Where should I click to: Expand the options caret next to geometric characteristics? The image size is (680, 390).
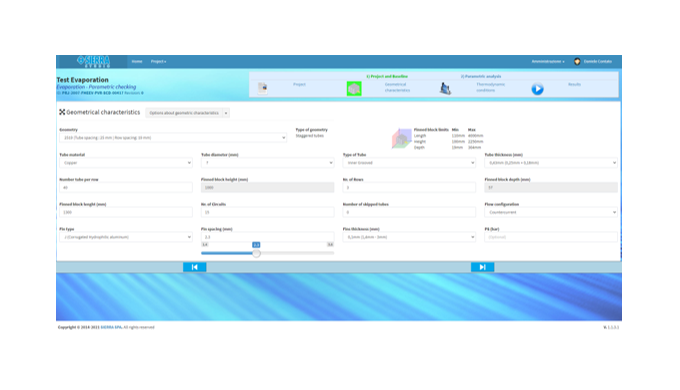point(226,113)
